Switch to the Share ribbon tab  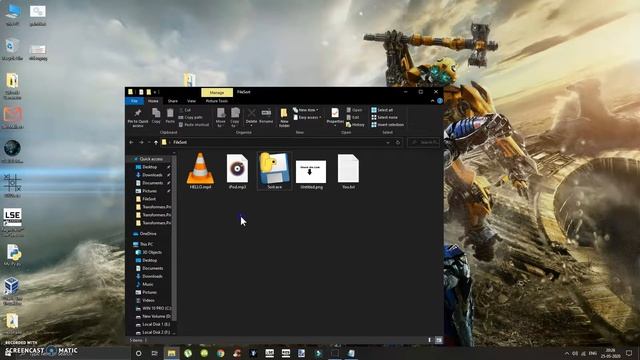173,101
